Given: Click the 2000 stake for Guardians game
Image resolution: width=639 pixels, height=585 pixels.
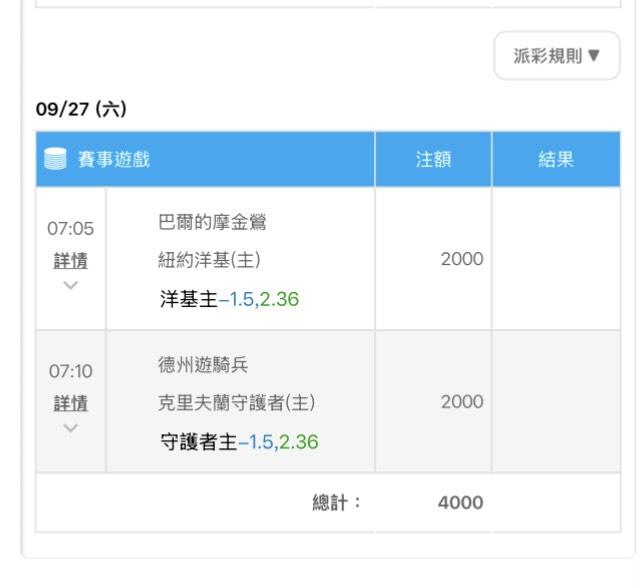Looking at the screenshot, I should [x=462, y=402].
